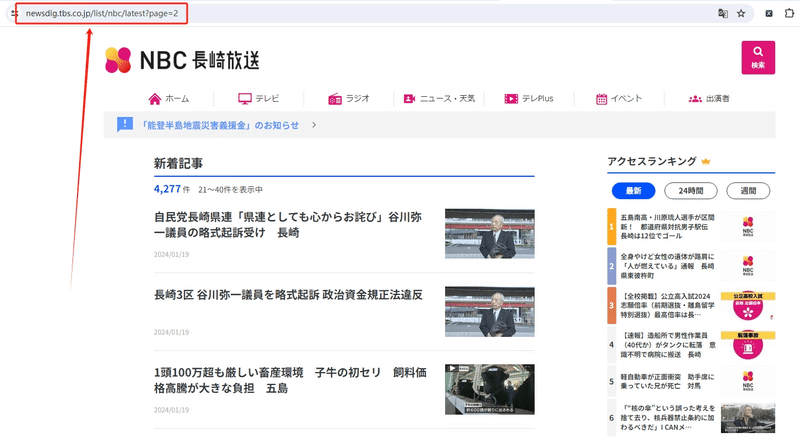Click the translate page icon

(722, 13)
